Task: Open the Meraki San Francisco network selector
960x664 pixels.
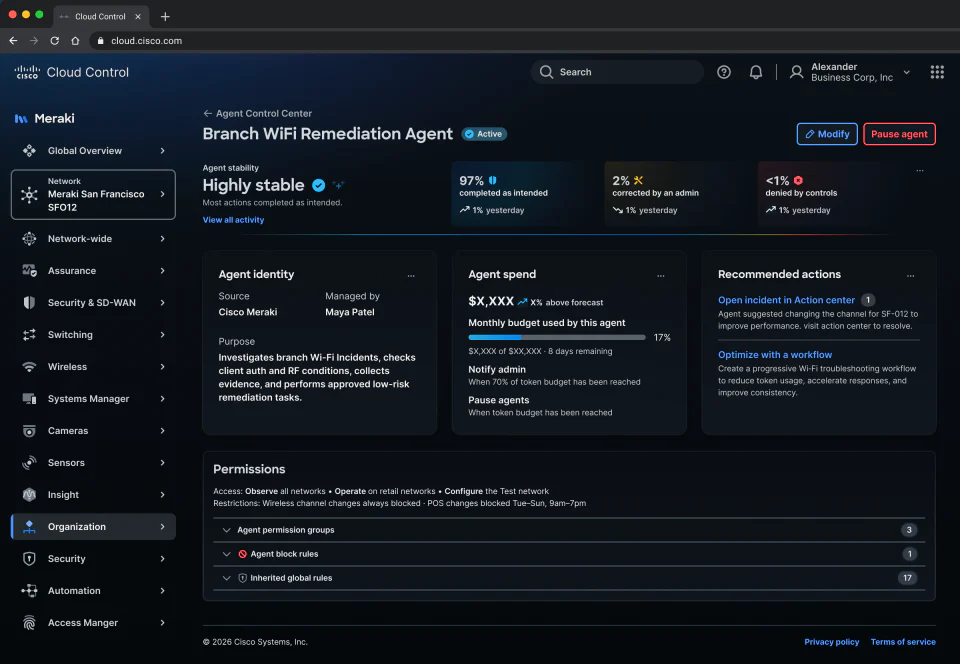Action: coord(93,195)
